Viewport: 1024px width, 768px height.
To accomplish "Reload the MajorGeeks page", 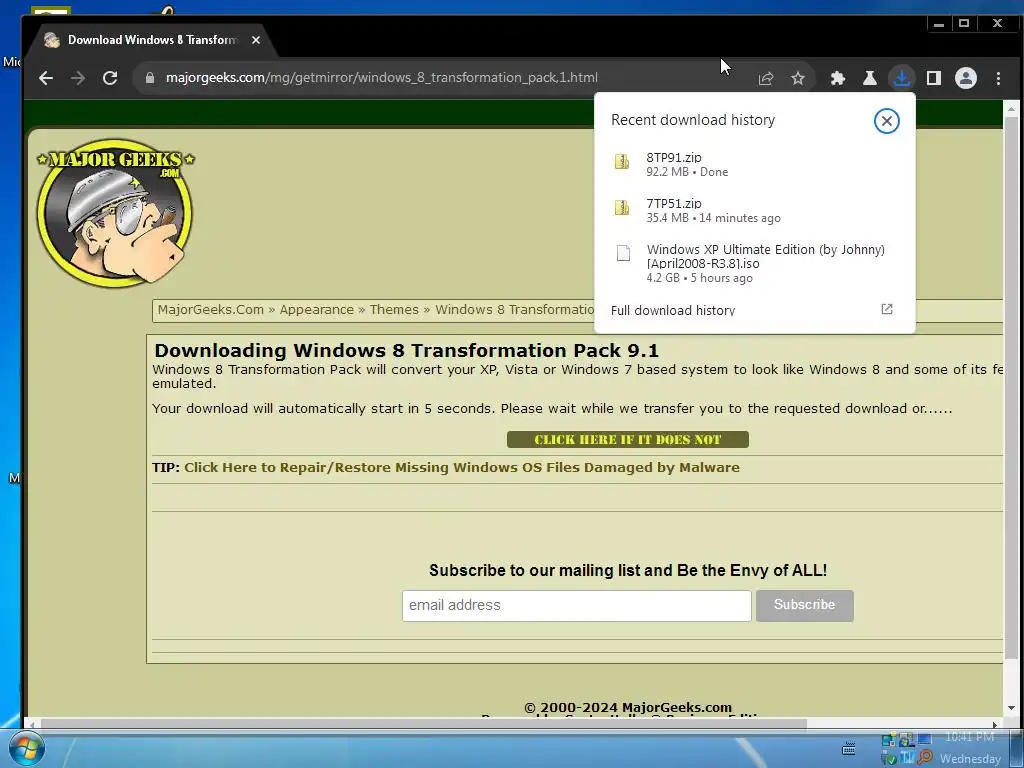I will [110, 78].
